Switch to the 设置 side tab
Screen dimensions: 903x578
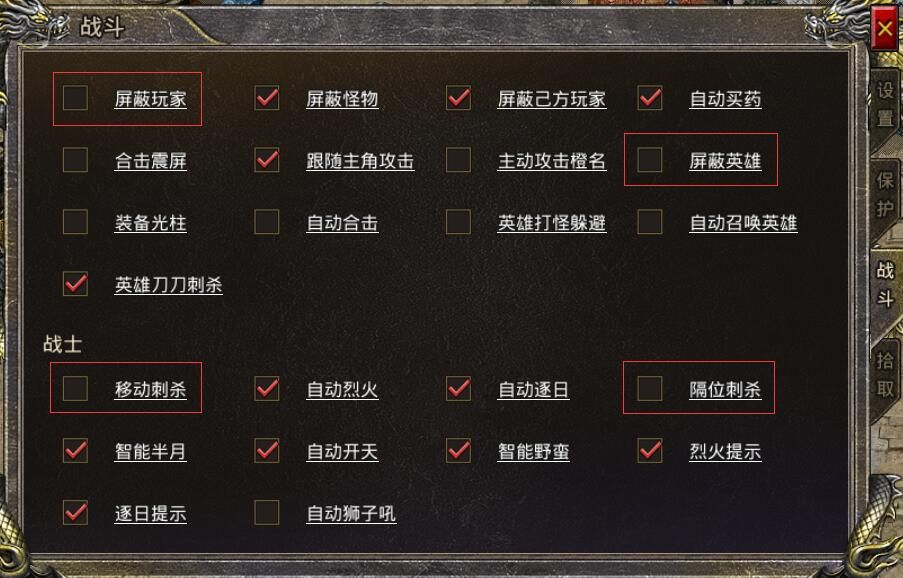(x=885, y=104)
